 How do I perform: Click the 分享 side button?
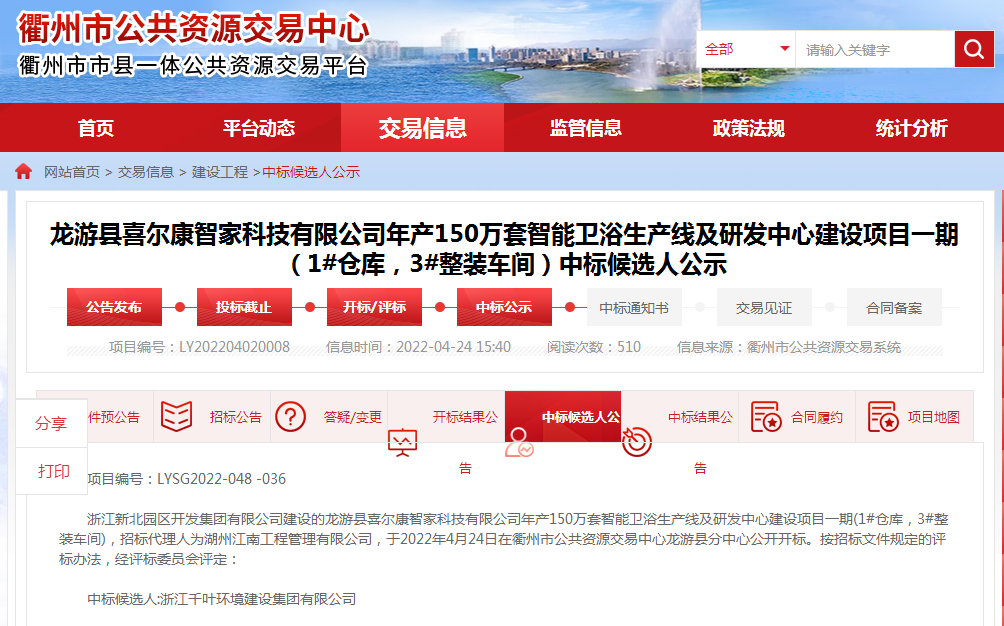(x=51, y=423)
